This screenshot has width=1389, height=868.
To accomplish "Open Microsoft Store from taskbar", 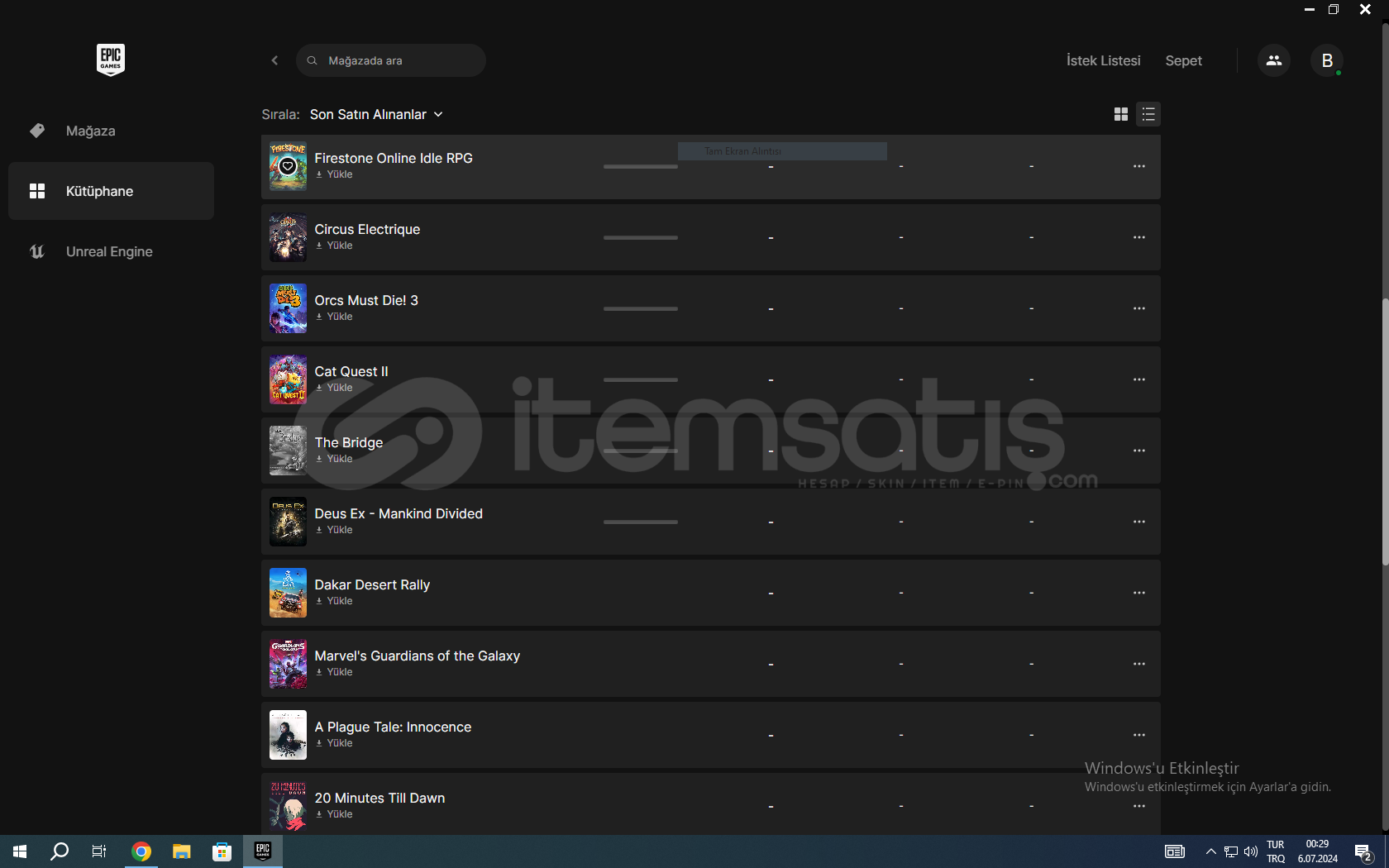I will point(222,851).
